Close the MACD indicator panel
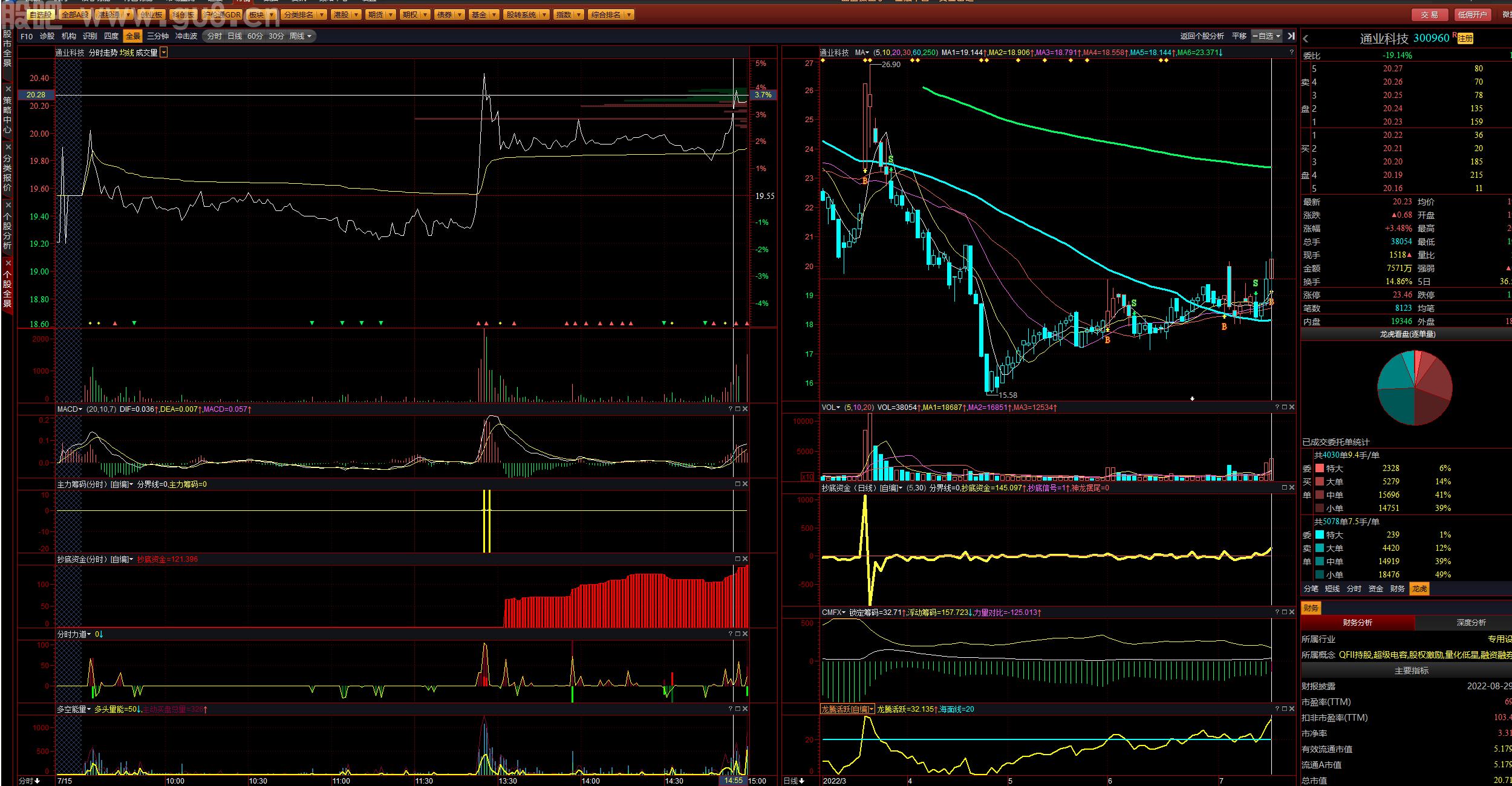Screen dimensions: 1512x786 click(745, 409)
